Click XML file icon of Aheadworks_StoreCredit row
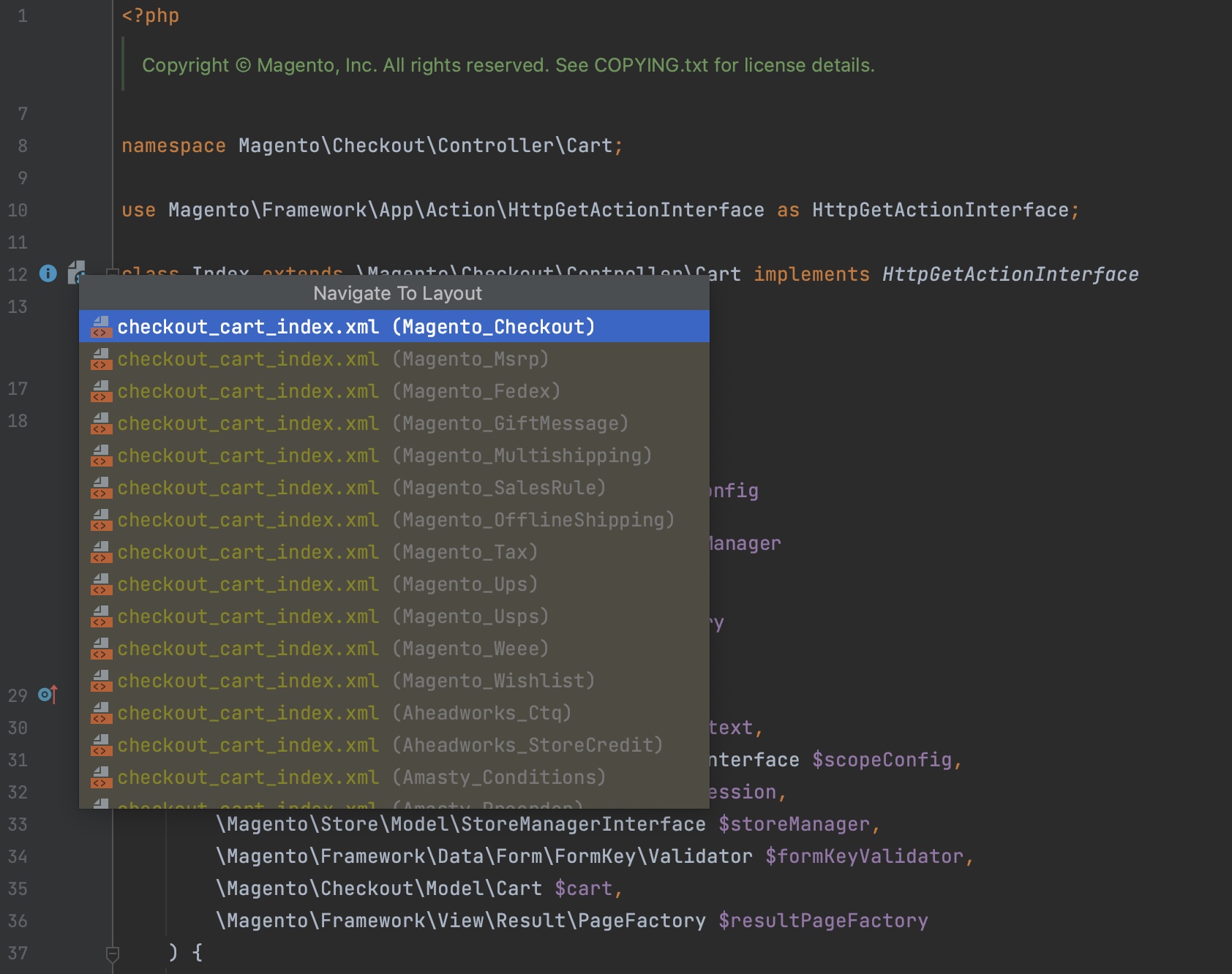Image resolution: width=1232 pixels, height=974 pixels. click(x=101, y=745)
